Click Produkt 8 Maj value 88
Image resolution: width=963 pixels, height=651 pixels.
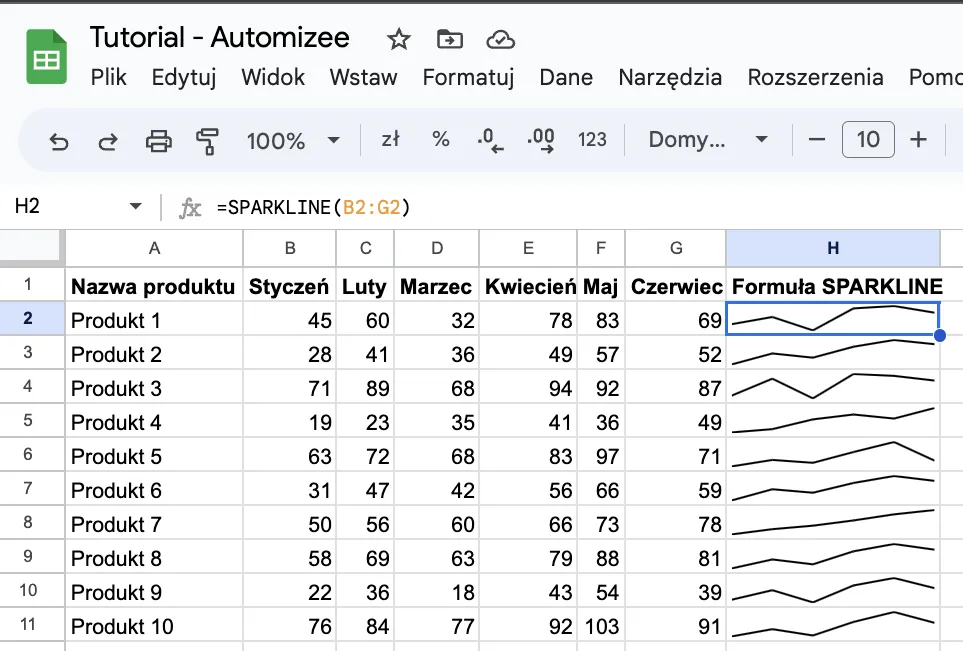click(x=601, y=558)
